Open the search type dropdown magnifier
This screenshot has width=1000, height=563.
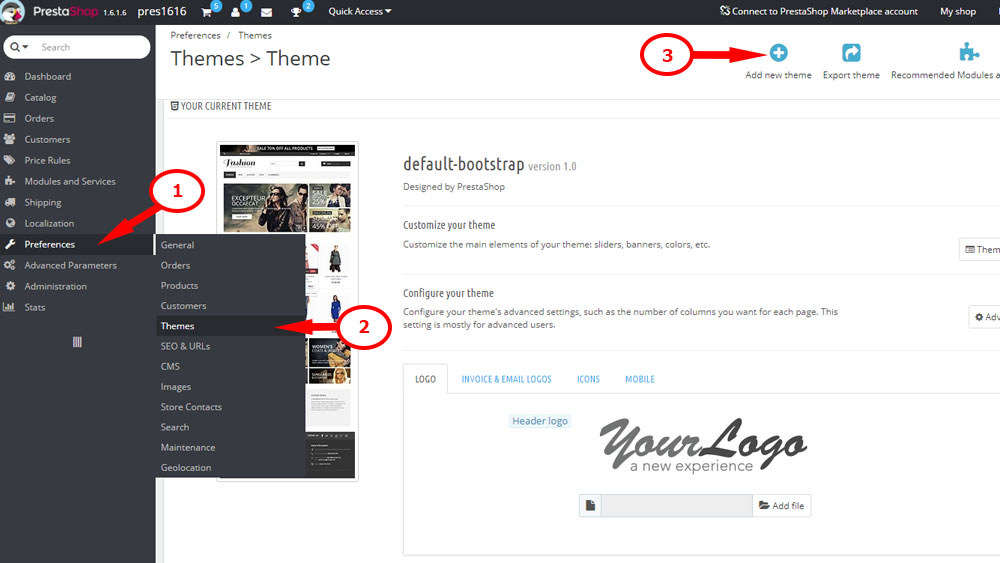point(19,47)
